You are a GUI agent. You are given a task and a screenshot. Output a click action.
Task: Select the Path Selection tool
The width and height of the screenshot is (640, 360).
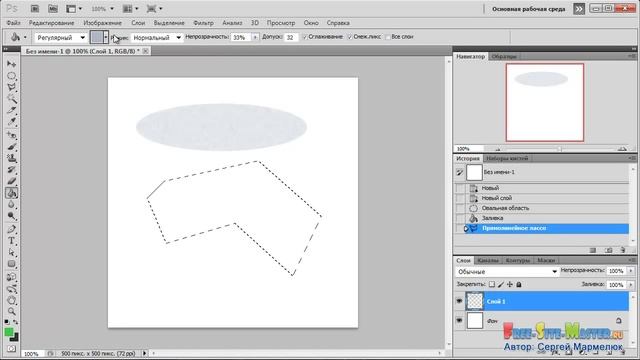pyautogui.click(x=11, y=252)
